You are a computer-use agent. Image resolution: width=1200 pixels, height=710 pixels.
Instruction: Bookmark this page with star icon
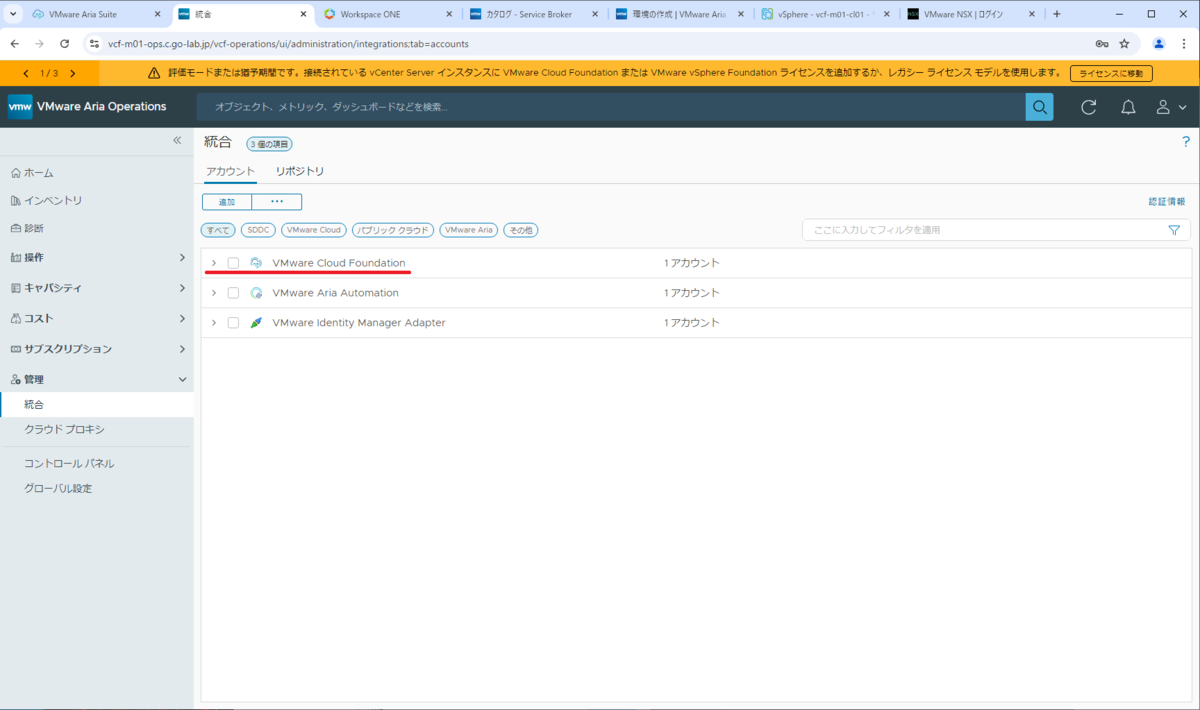(x=1124, y=44)
